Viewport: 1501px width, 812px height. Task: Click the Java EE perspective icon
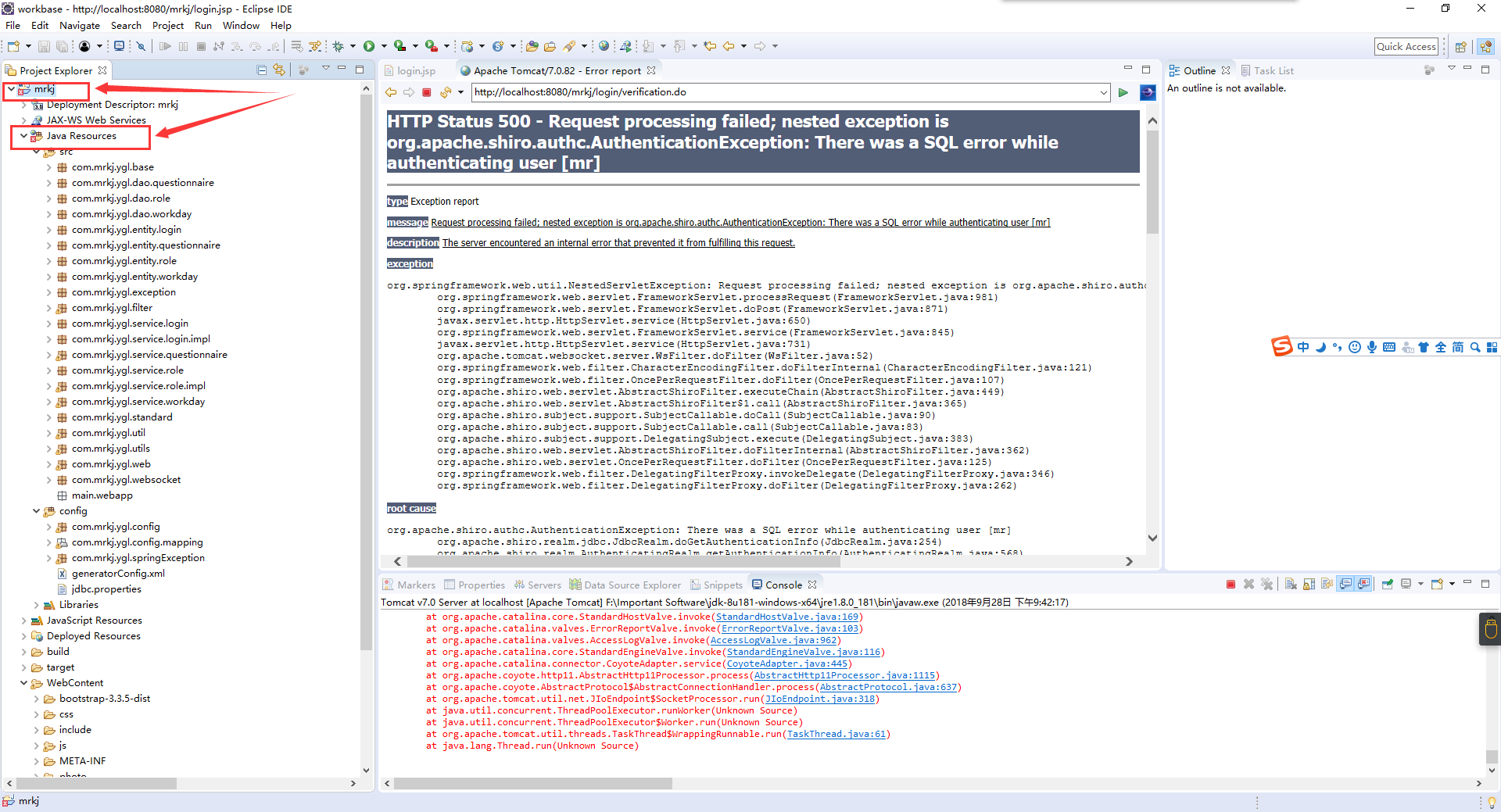[1486, 47]
